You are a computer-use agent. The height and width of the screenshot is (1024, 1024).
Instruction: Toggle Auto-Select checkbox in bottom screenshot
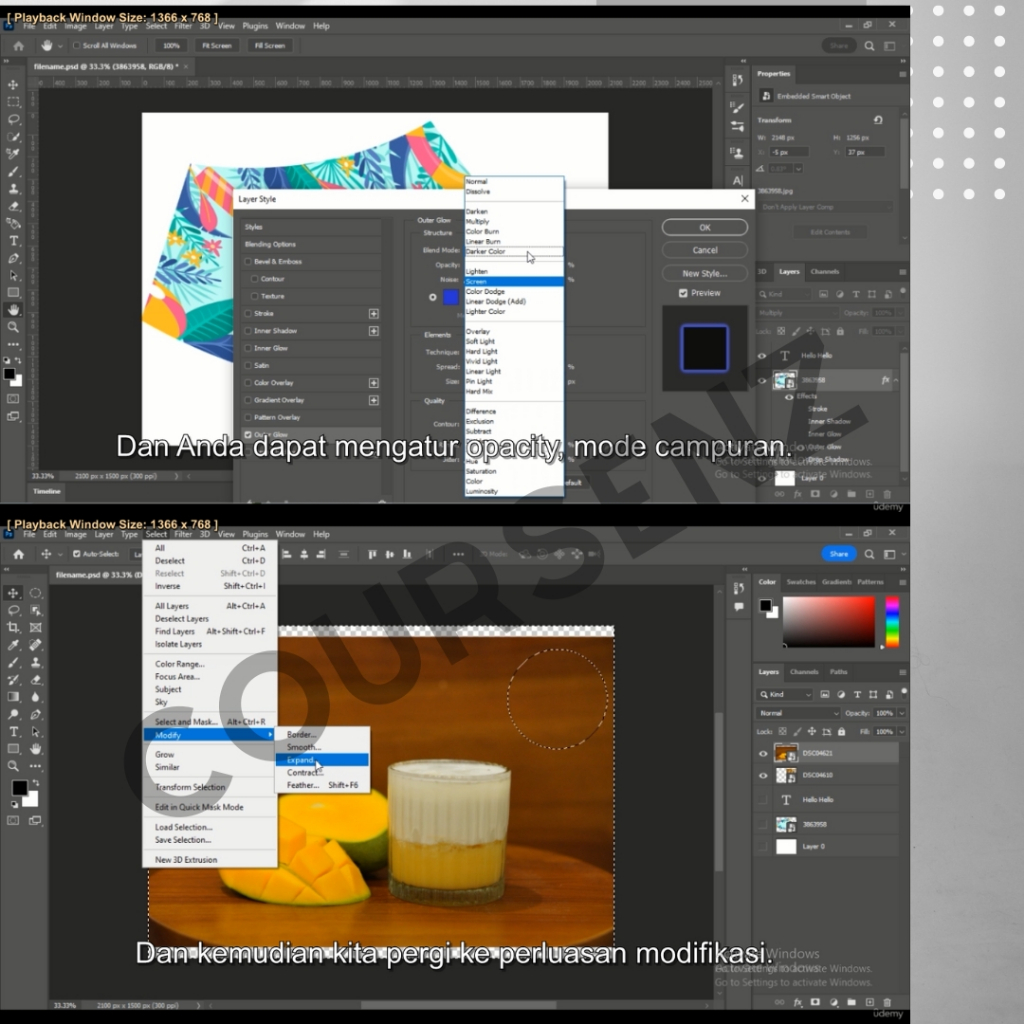click(x=76, y=554)
